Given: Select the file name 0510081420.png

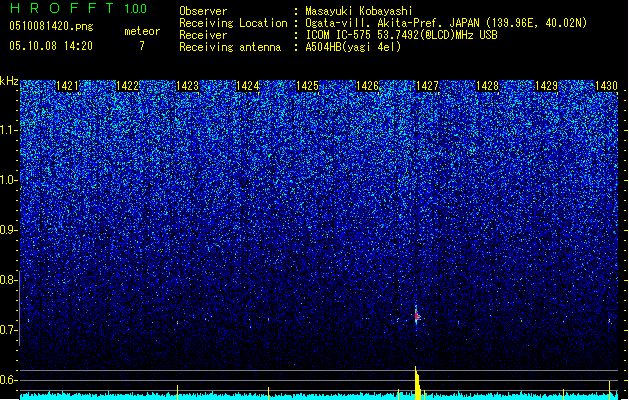Looking at the screenshot, I should (x=51, y=26).
